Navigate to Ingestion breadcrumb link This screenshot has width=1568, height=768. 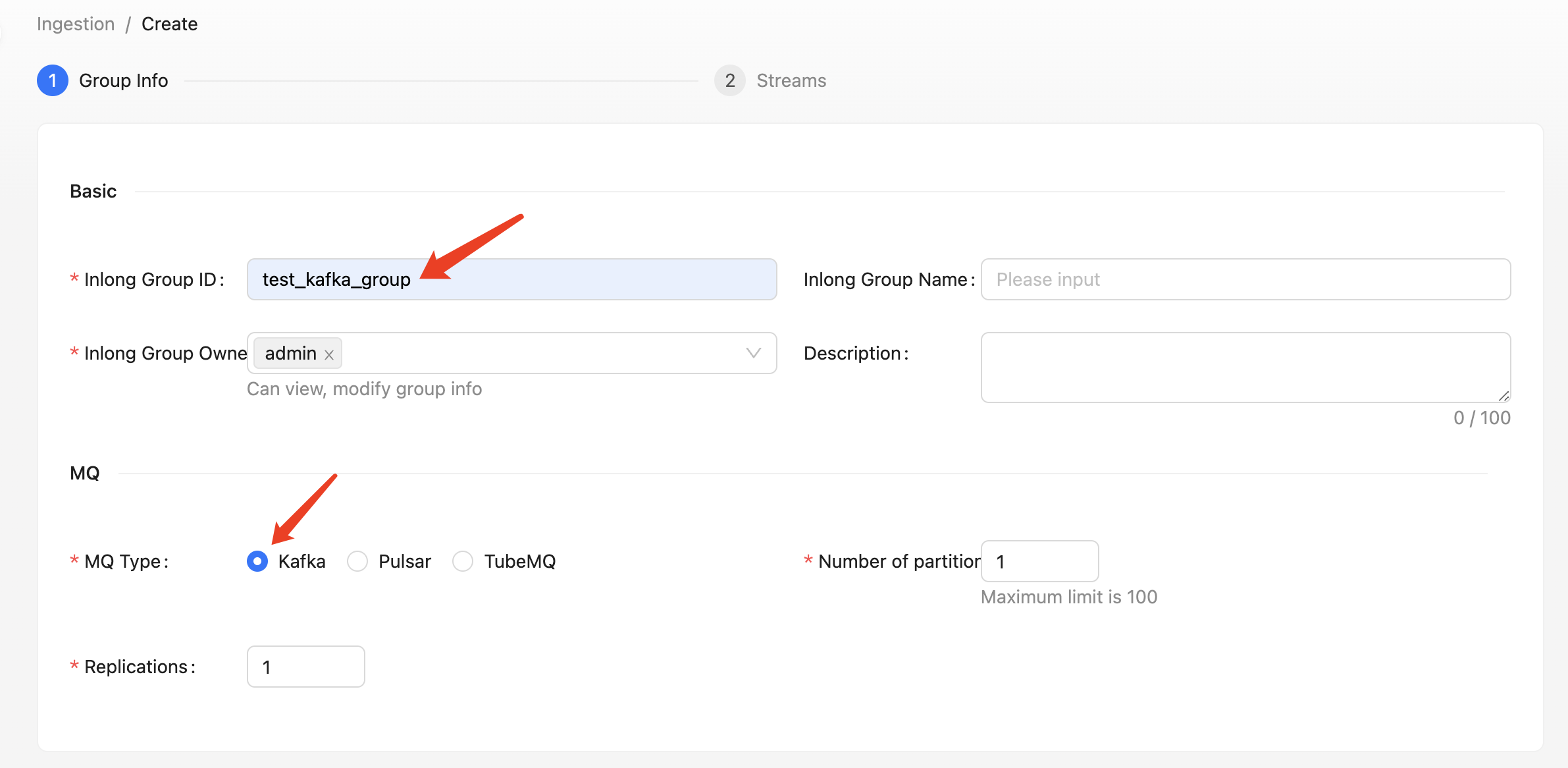click(76, 24)
